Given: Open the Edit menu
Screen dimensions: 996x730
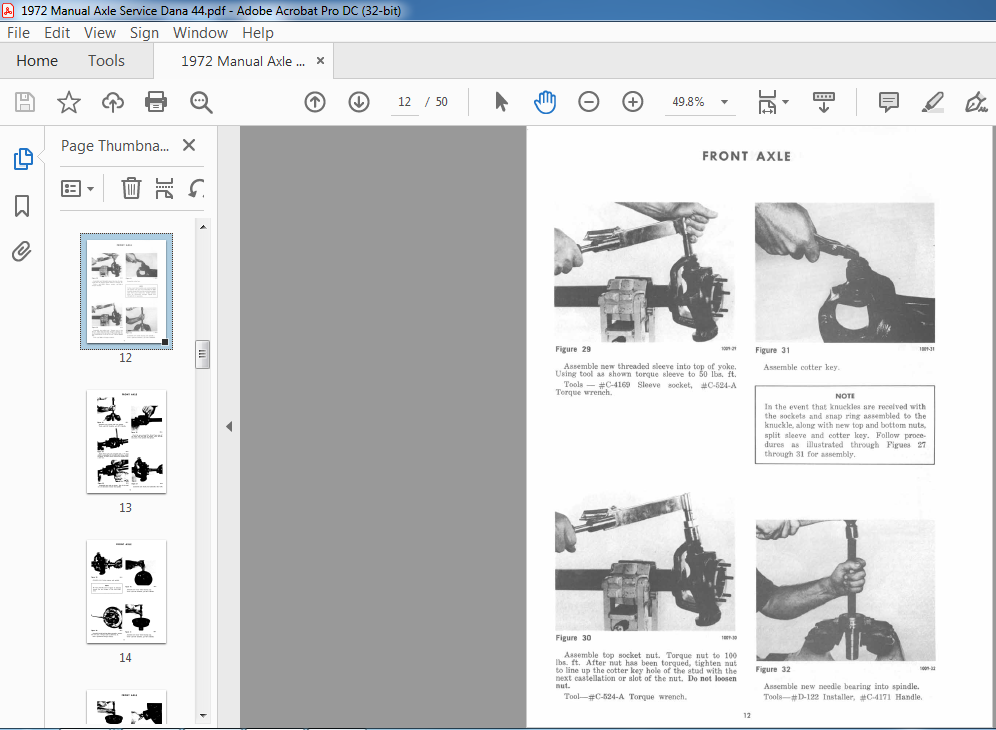Looking at the screenshot, I should (57, 33).
